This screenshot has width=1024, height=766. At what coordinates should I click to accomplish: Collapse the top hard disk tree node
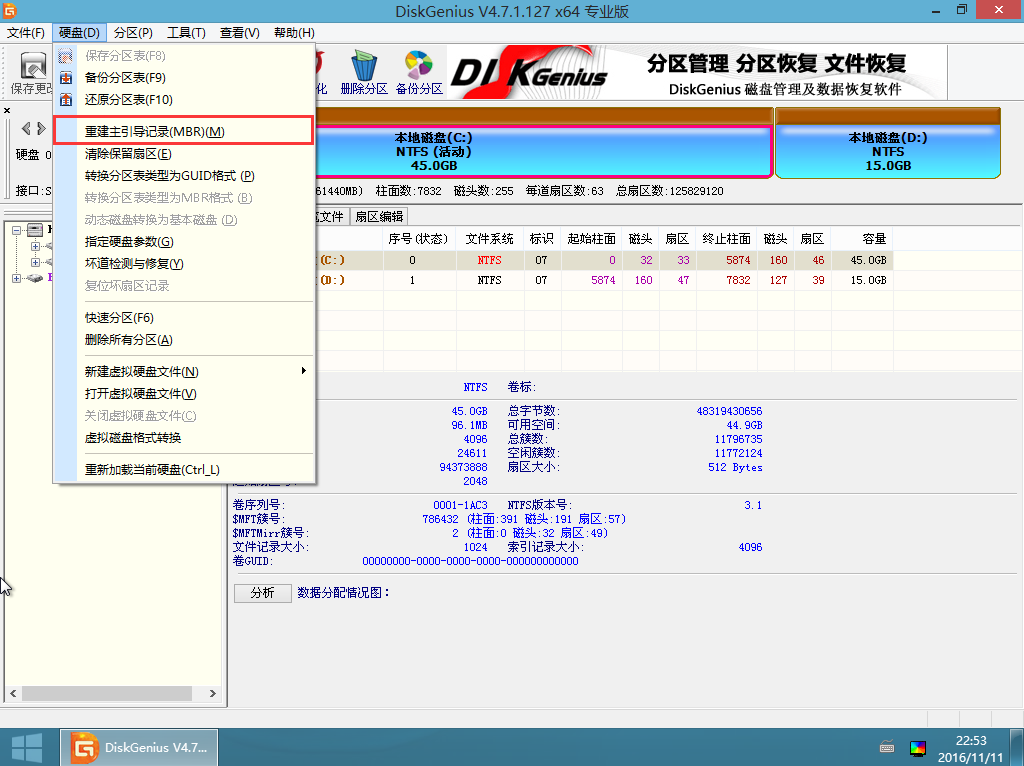point(16,230)
